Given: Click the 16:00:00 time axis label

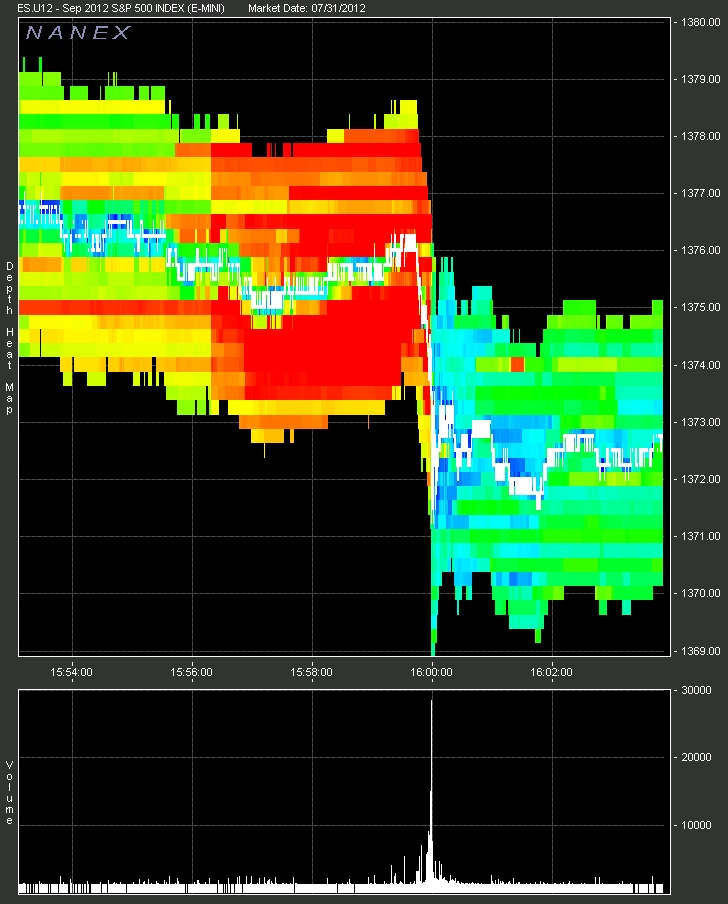Looking at the screenshot, I should 431,672.
